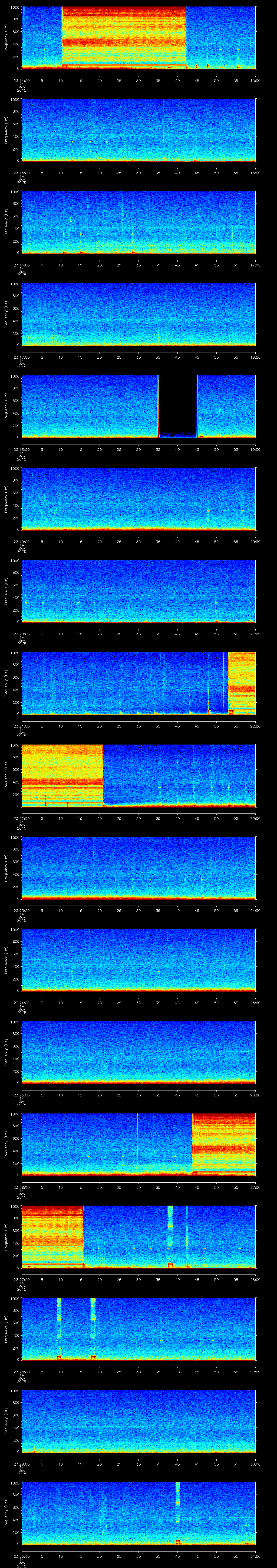This screenshot has width=277, height=1568.
Task: Click the 23:27:00 start time label
Action: [21, 1279]
